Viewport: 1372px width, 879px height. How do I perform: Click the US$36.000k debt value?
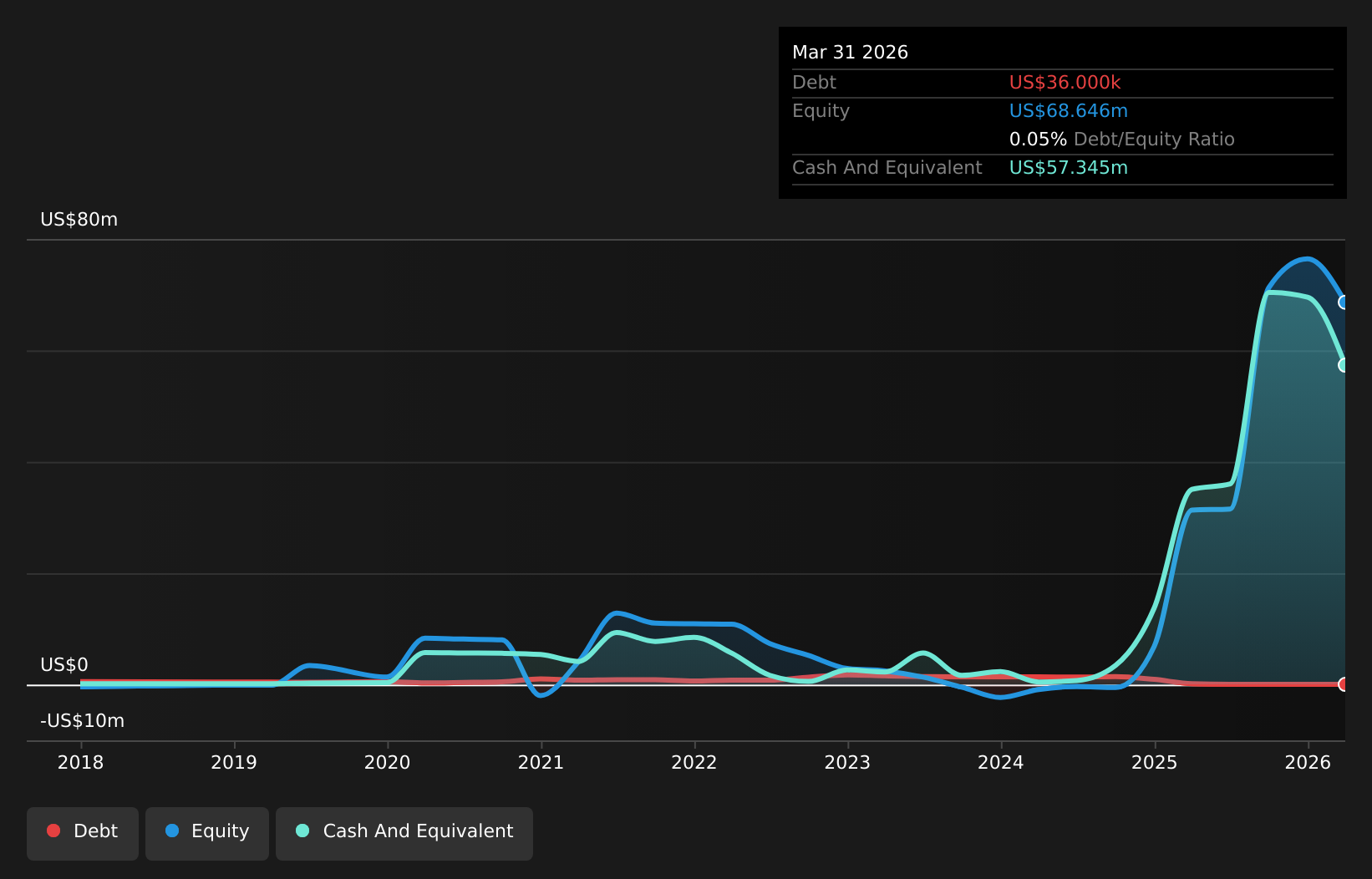pos(1065,83)
